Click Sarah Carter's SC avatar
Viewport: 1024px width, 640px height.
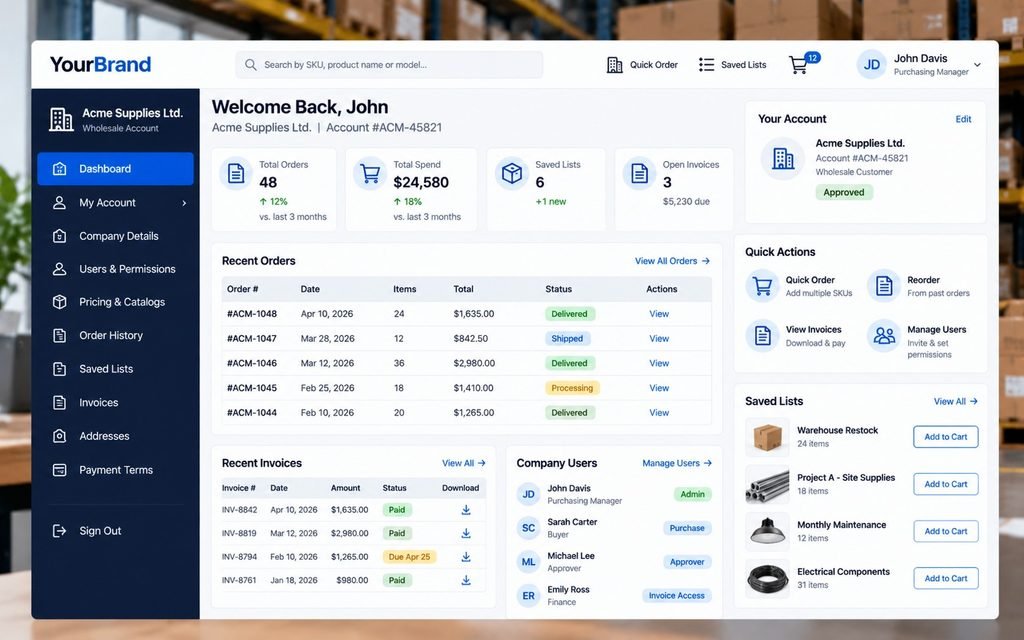pos(528,528)
